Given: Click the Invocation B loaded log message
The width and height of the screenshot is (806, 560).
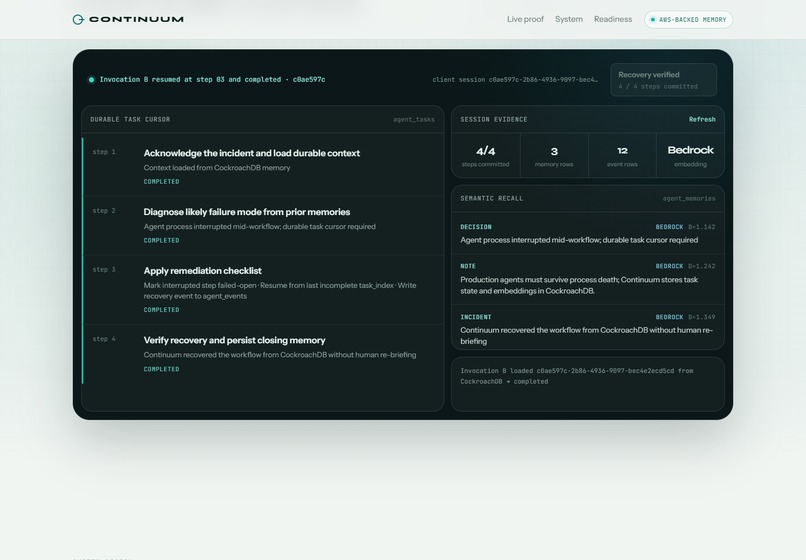Looking at the screenshot, I should coord(577,376).
